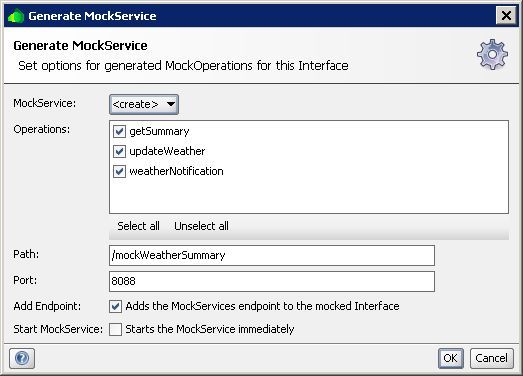The image size is (523, 376).
Task: Select the weatherNotification label in list
Action: coord(176,171)
